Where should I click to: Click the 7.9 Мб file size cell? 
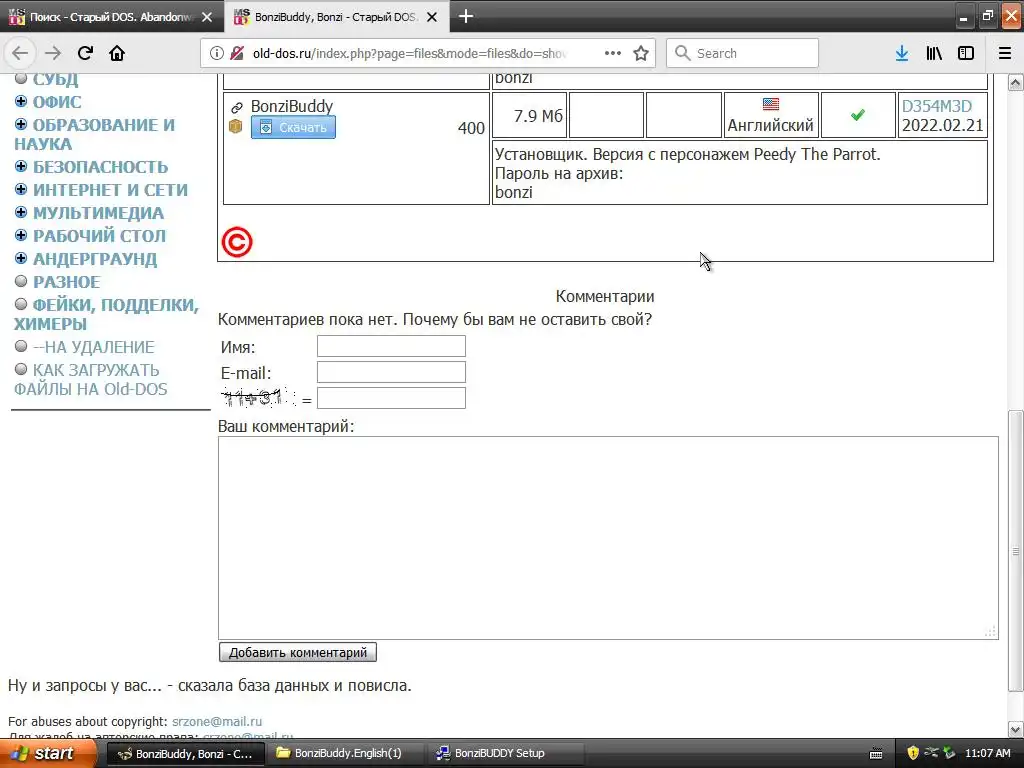(530, 116)
